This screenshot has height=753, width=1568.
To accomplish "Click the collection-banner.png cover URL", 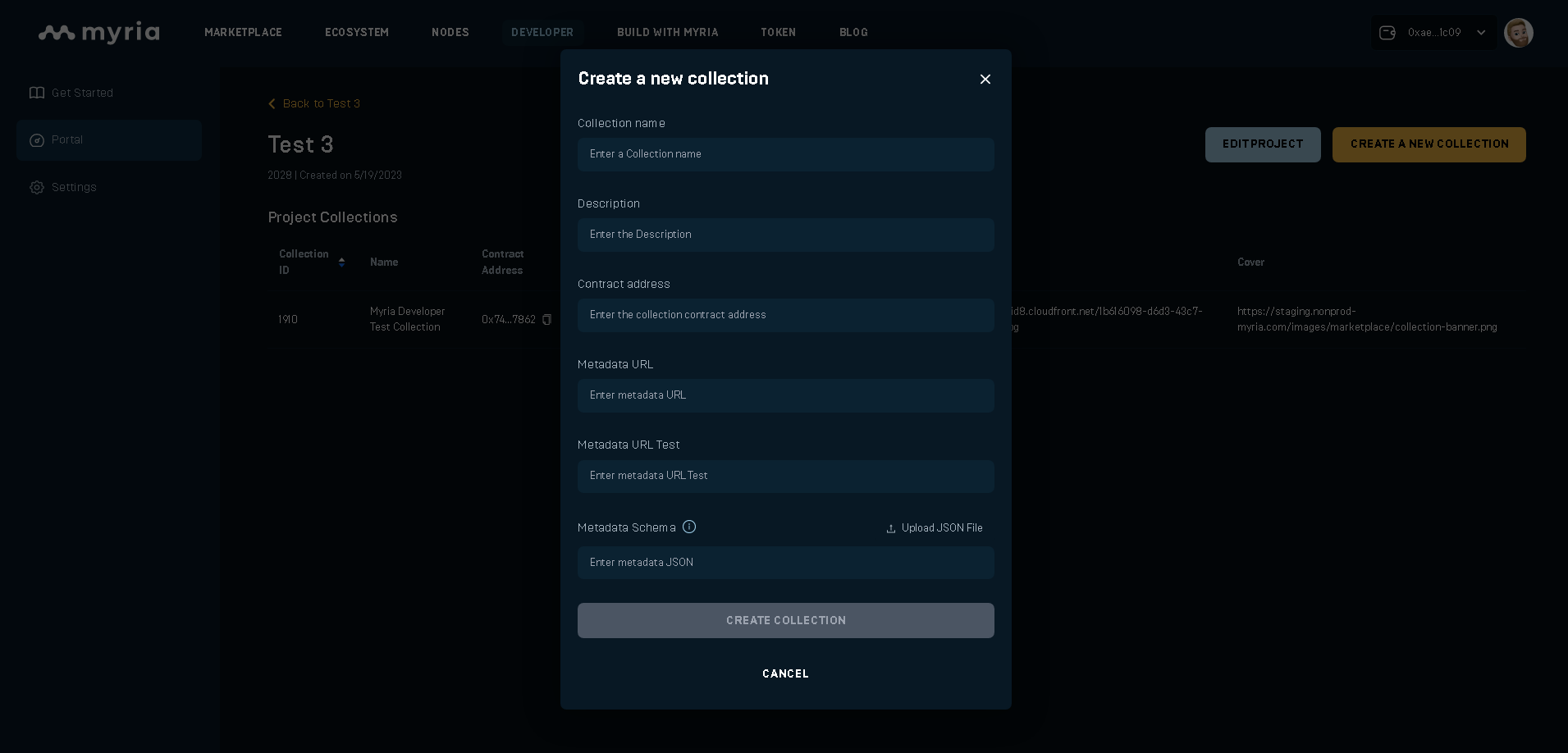I will coord(1367,319).
